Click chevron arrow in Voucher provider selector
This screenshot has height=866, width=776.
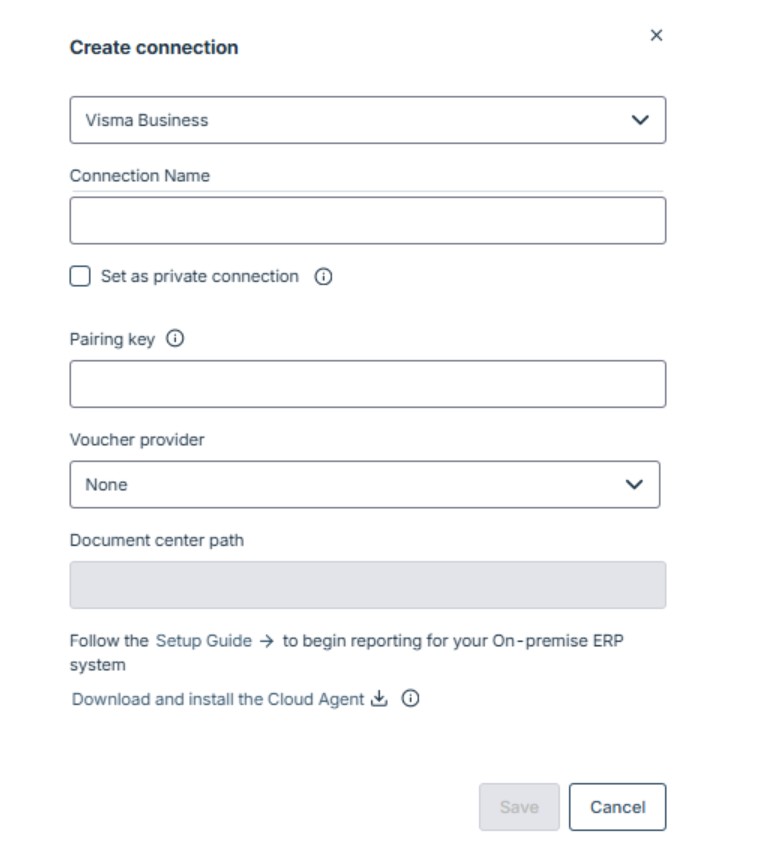634,485
